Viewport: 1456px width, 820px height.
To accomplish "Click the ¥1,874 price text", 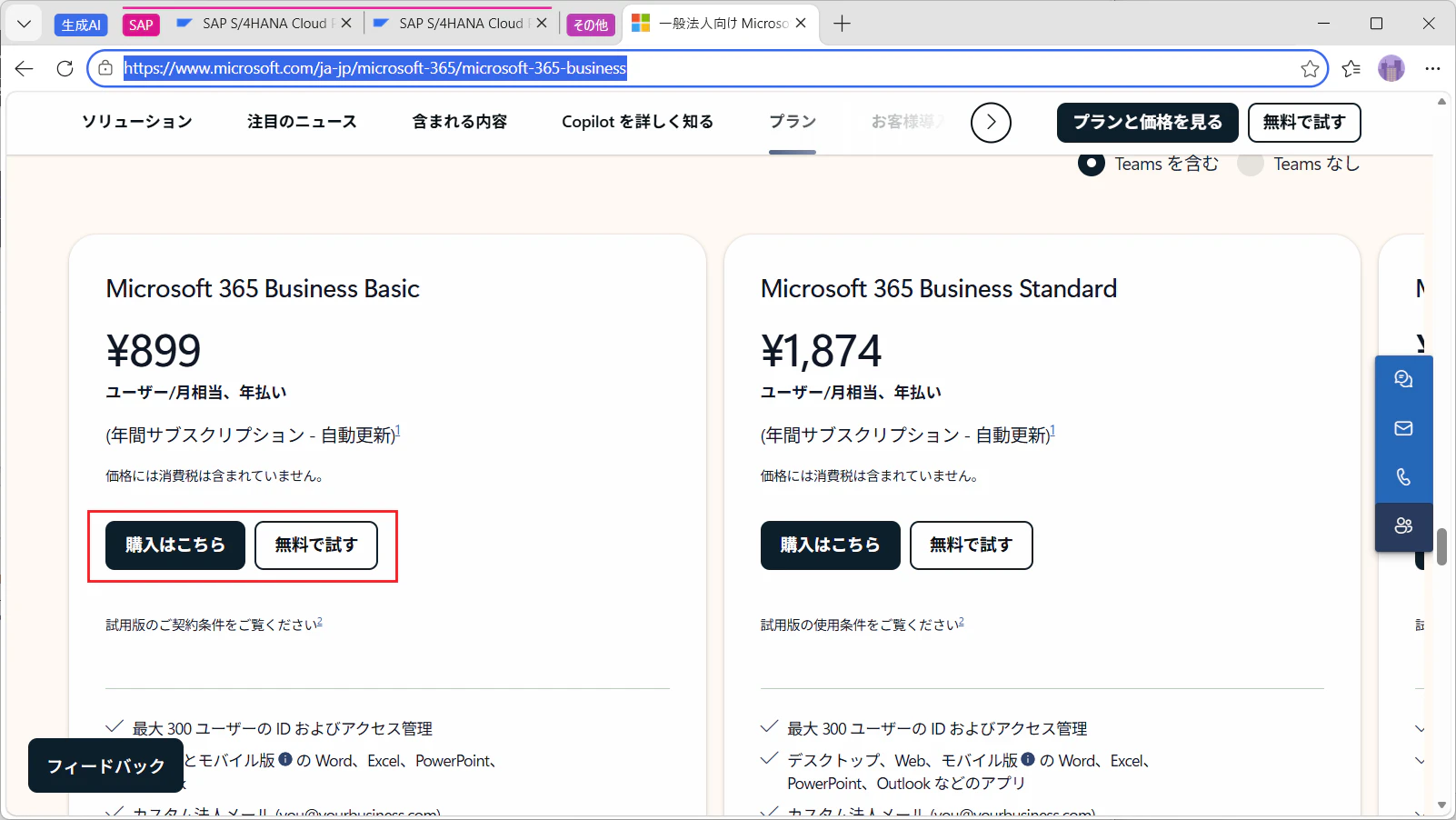I will [822, 351].
